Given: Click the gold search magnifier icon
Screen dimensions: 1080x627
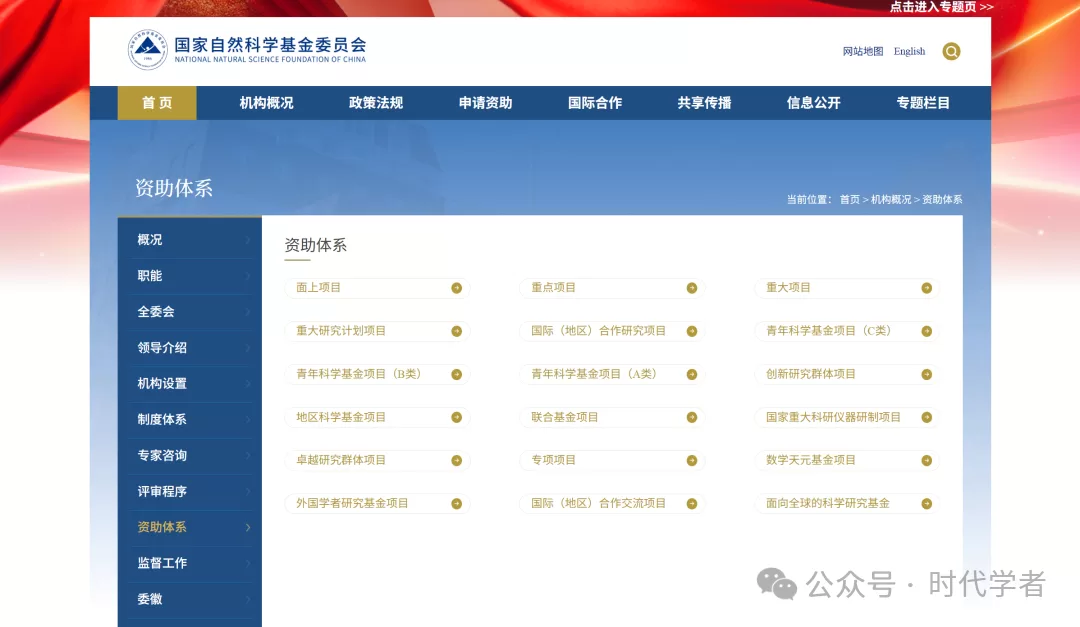Looking at the screenshot, I should [951, 51].
